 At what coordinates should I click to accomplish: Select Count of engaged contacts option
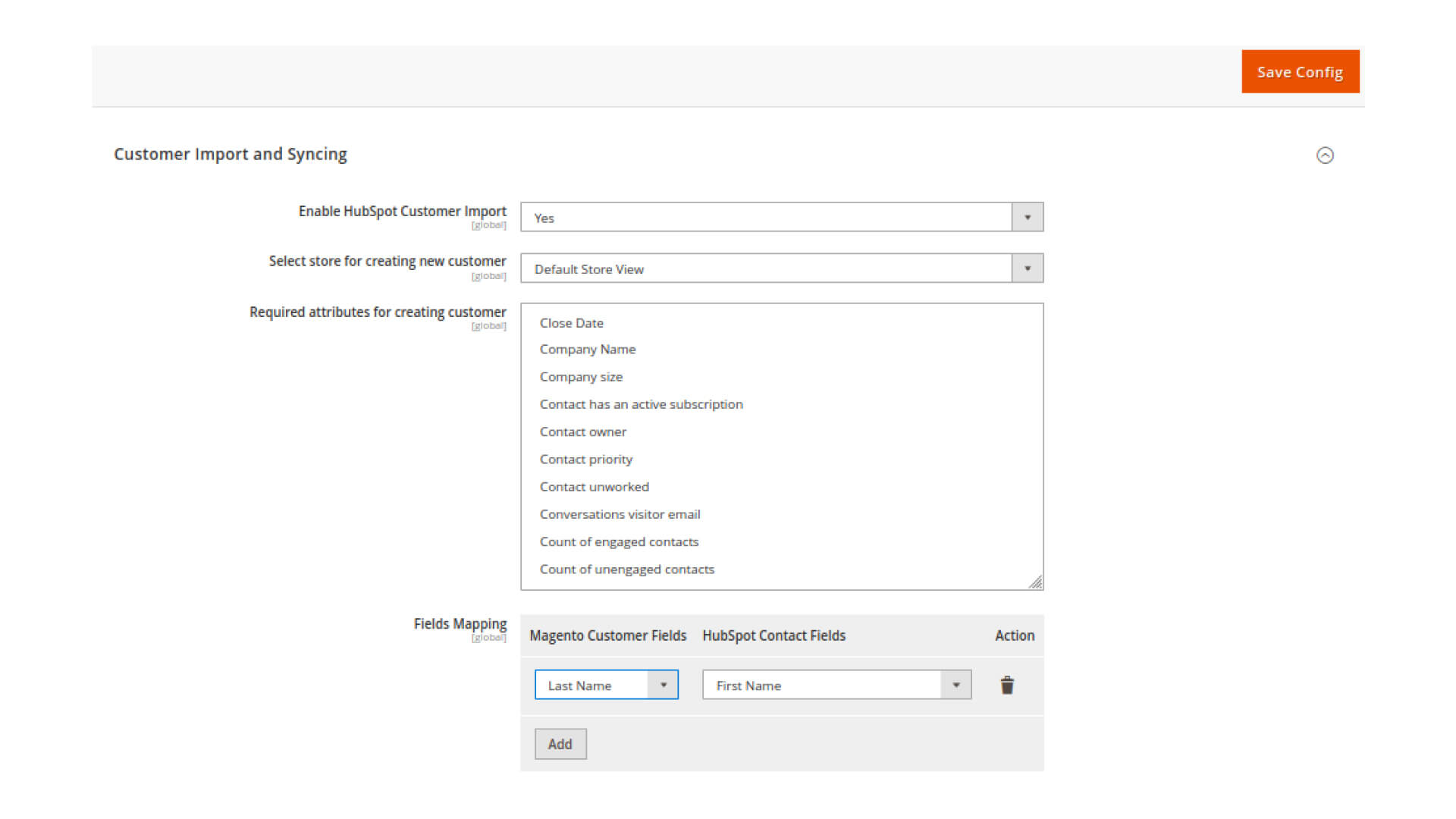[x=619, y=541]
